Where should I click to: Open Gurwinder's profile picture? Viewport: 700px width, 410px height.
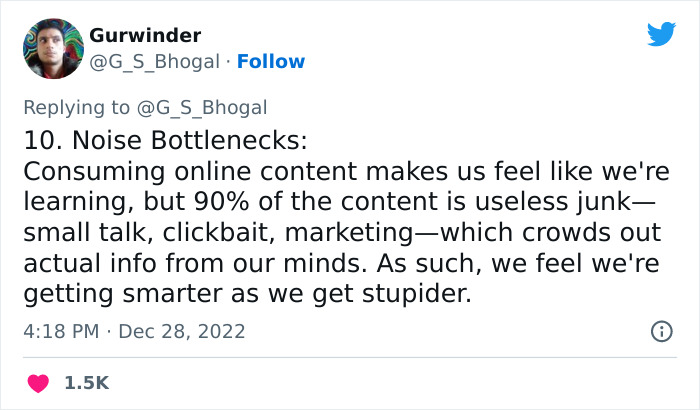52,49
